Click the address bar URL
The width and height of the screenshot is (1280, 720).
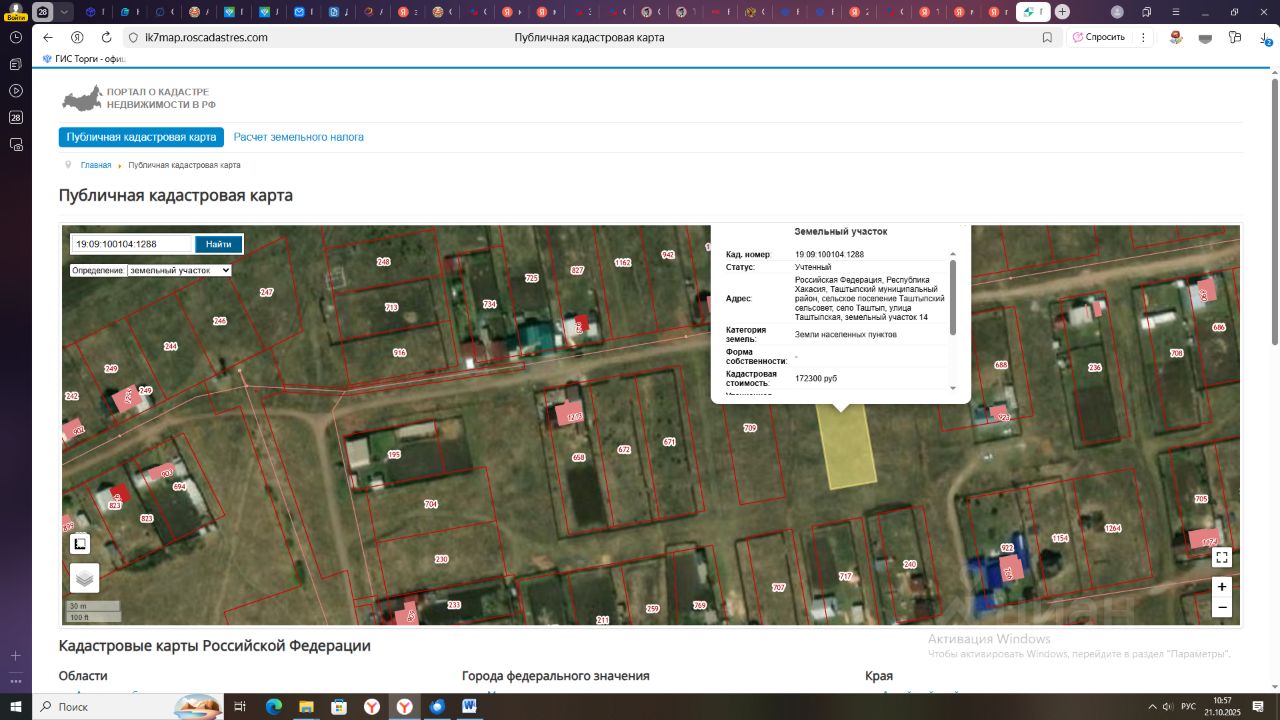207,37
